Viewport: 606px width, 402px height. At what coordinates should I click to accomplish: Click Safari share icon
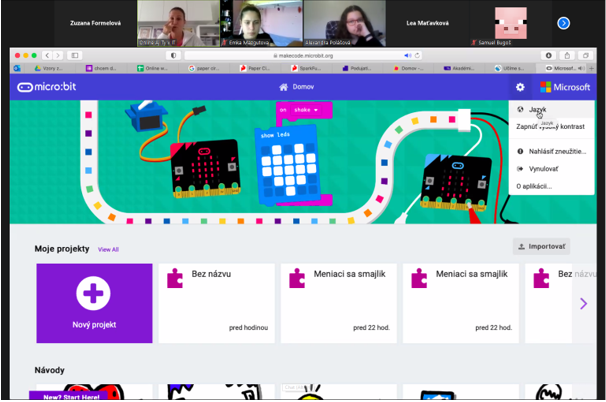(567, 56)
